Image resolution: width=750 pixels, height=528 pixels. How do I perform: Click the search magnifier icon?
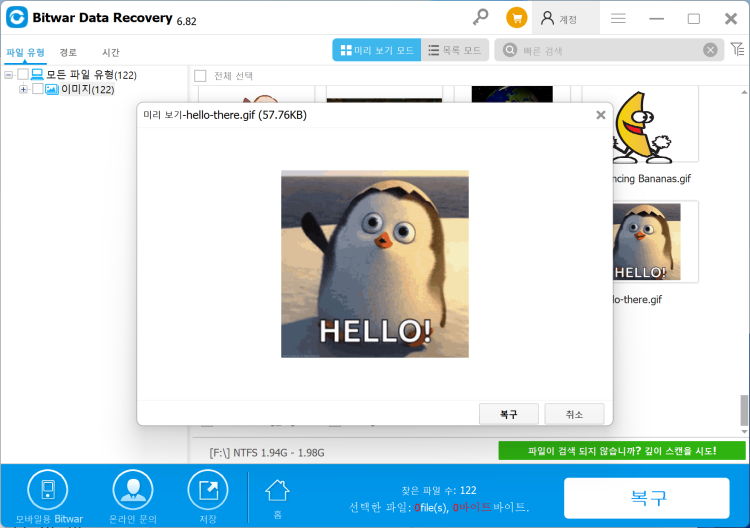pyautogui.click(x=510, y=50)
